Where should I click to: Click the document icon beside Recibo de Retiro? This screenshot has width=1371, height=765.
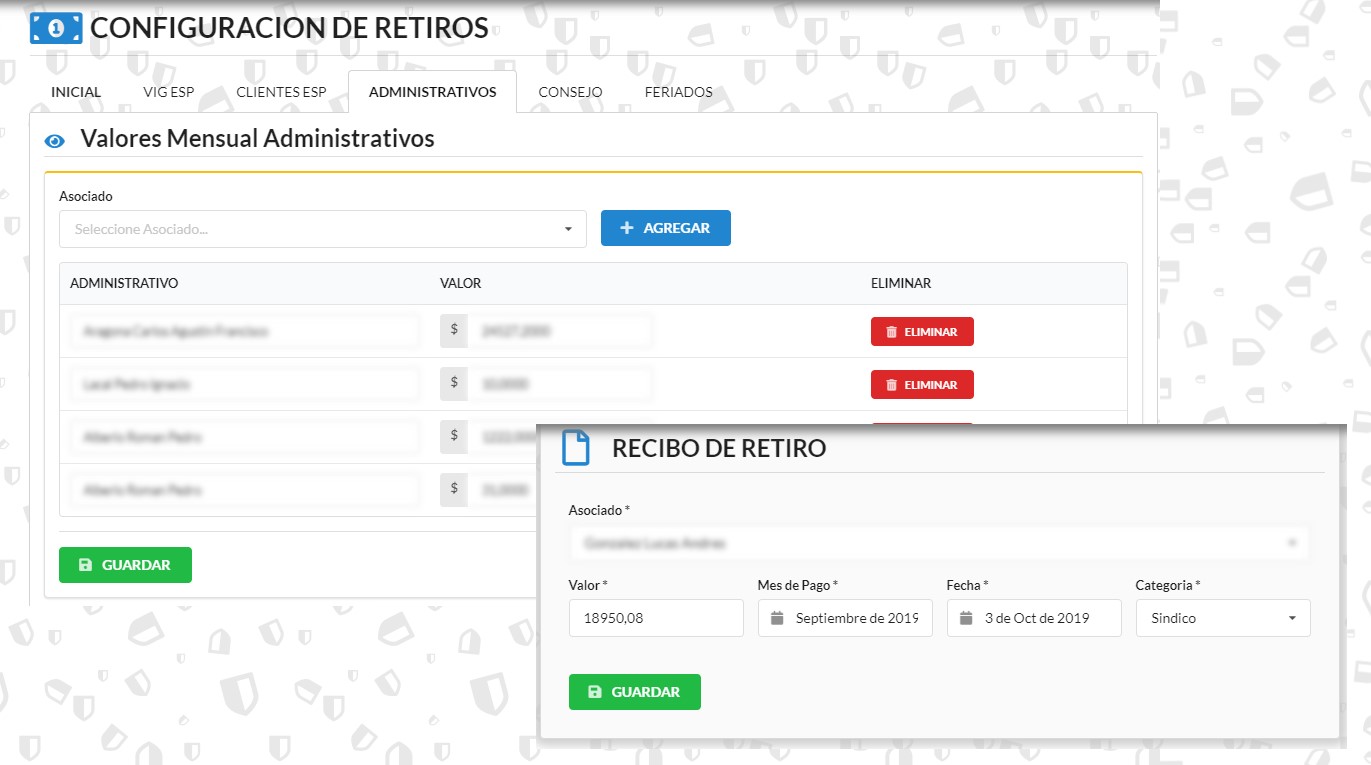tap(576, 448)
